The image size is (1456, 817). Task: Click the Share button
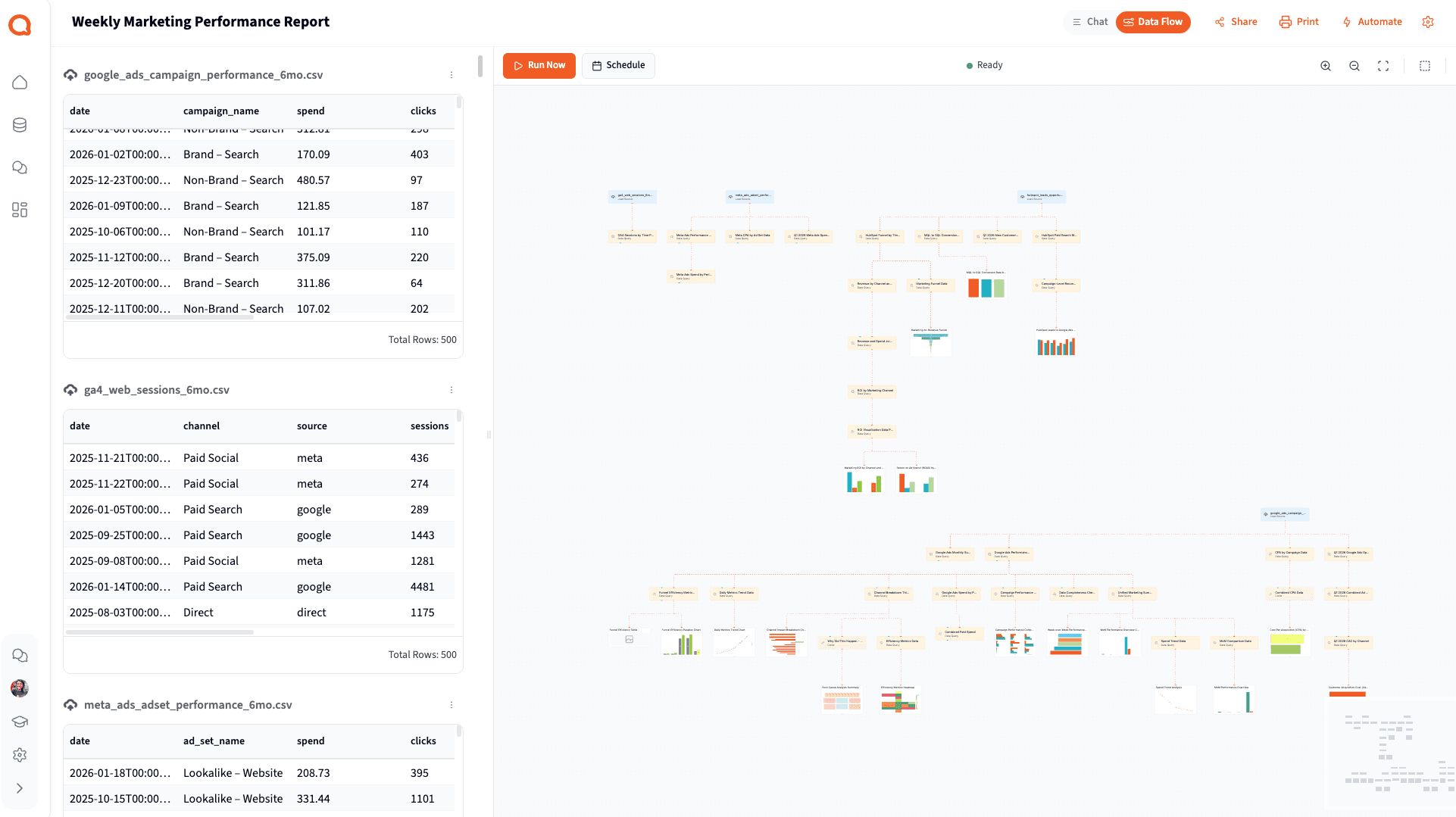pos(1236,22)
